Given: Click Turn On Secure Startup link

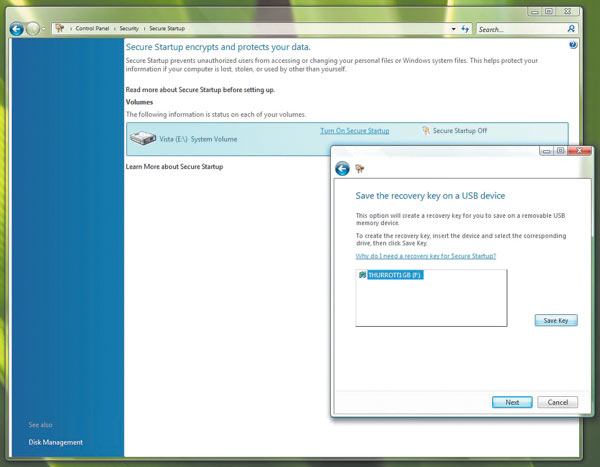Looking at the screenshot, I should point(355,131).
